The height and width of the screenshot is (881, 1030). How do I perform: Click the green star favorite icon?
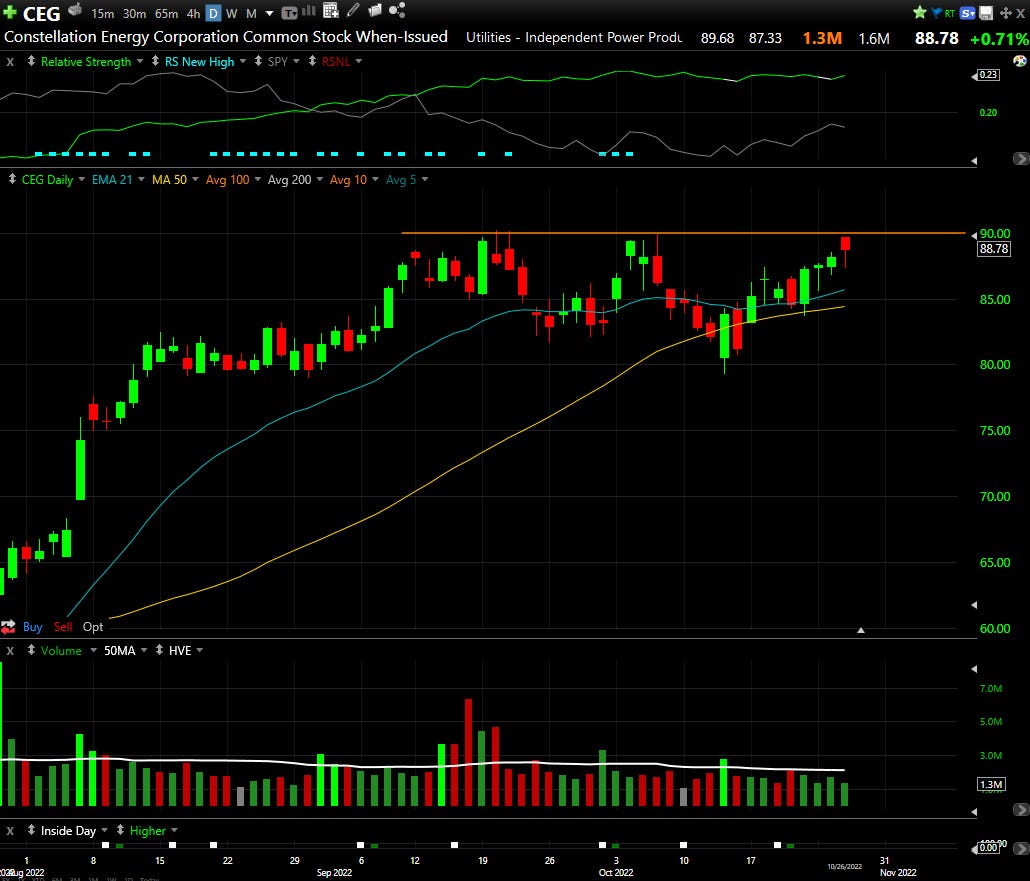click(x=920, y=12)
